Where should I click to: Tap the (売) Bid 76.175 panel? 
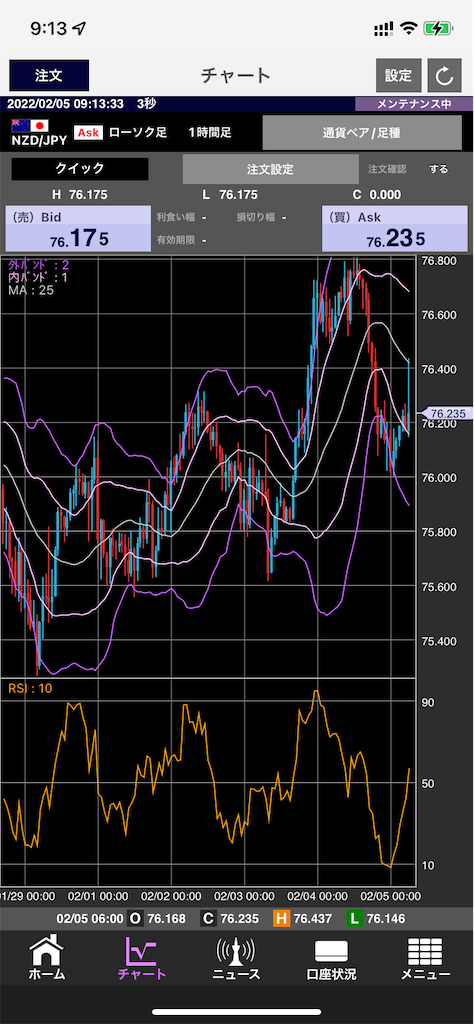[76, 228]
